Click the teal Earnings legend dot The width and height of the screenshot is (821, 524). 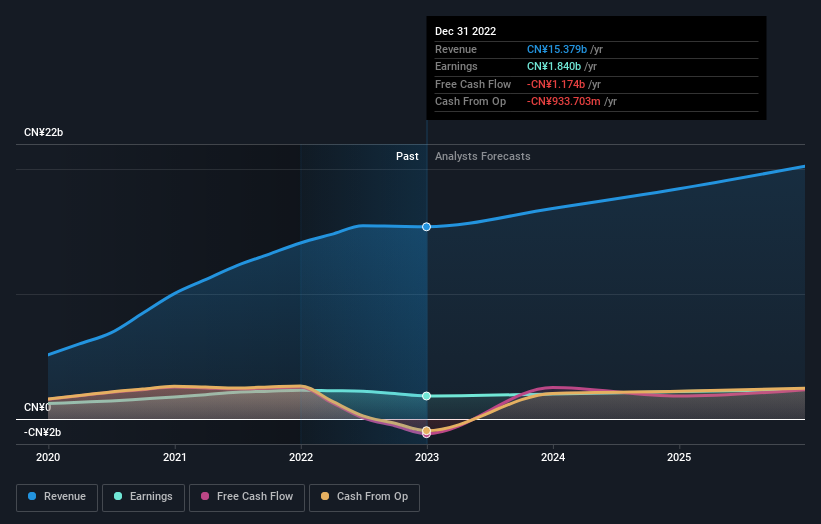point(118,496)
